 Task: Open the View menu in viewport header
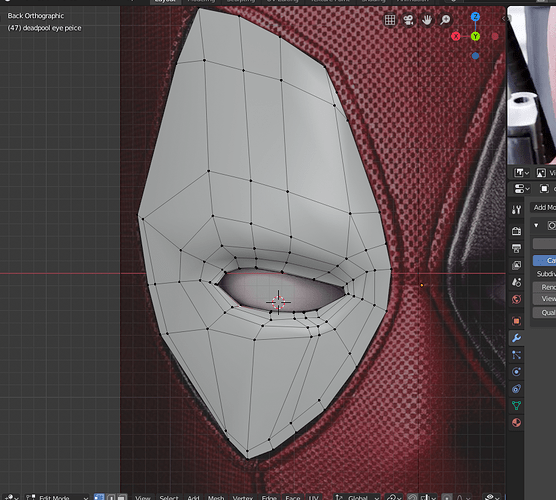tap(143, 498)
